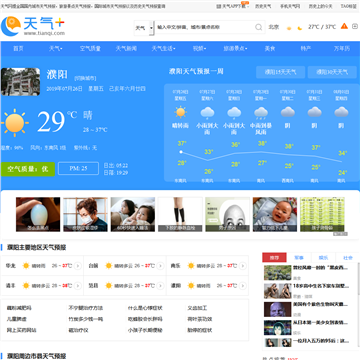Click the sun icon for 07月26日 forecast
Screen dimensions: 360x360
click(x=181, y=112)
